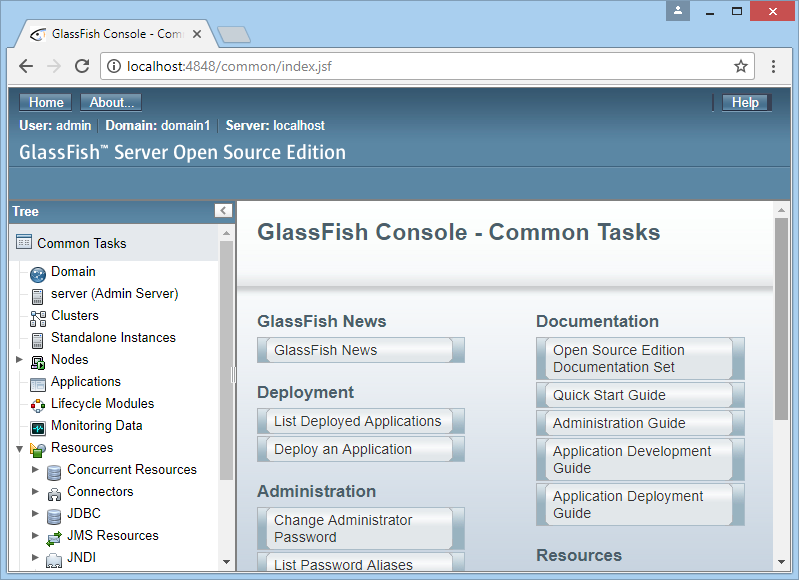Click the JNDI folder icon
This screenshot has height=580, width=799.
tap(54, 560)
